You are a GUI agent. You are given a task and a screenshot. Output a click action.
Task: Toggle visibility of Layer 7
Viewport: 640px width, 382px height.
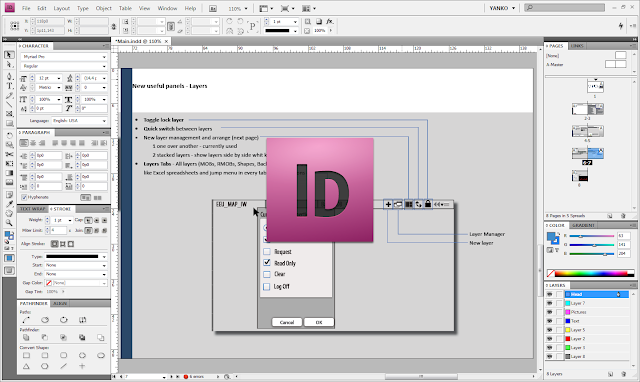549,303
